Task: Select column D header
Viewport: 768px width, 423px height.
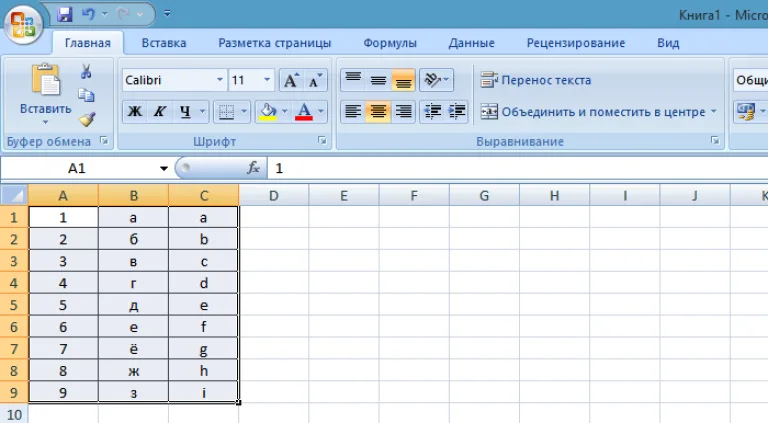Action: pos(274,195)
